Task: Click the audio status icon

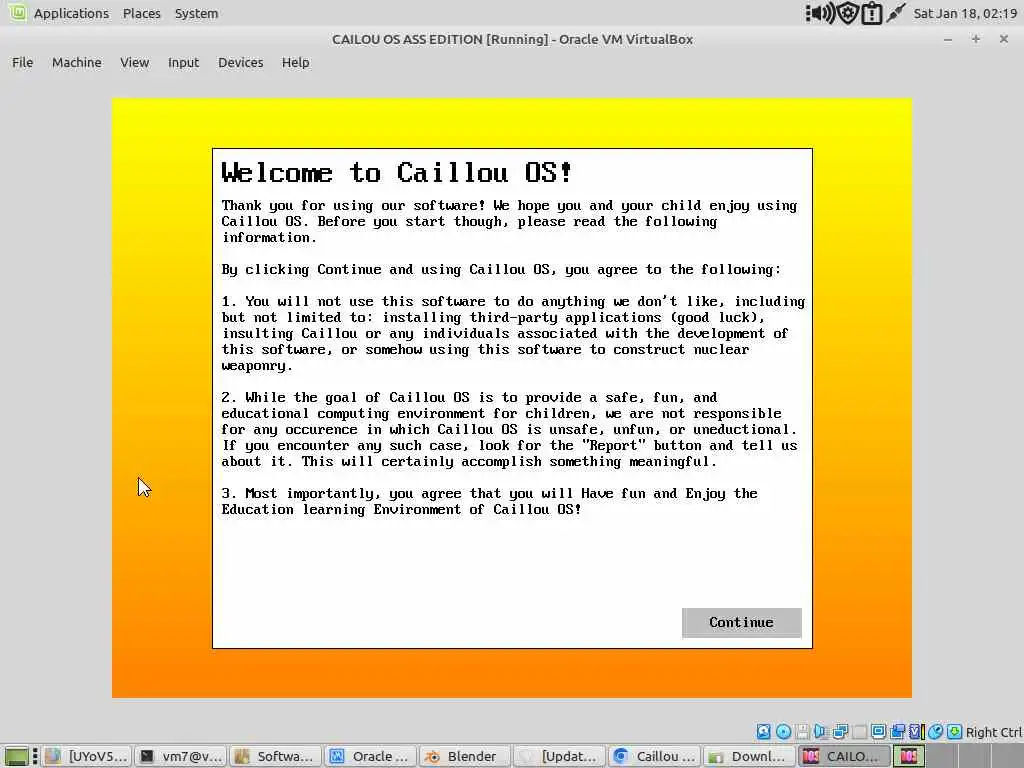Action: point(821,731)
